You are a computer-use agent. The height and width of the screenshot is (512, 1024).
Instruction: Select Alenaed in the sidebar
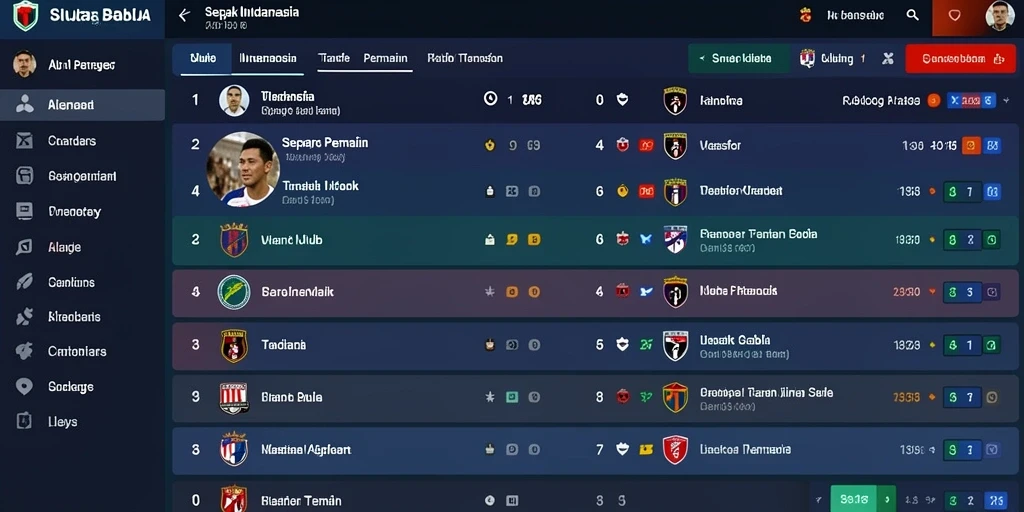coord(82,105)
